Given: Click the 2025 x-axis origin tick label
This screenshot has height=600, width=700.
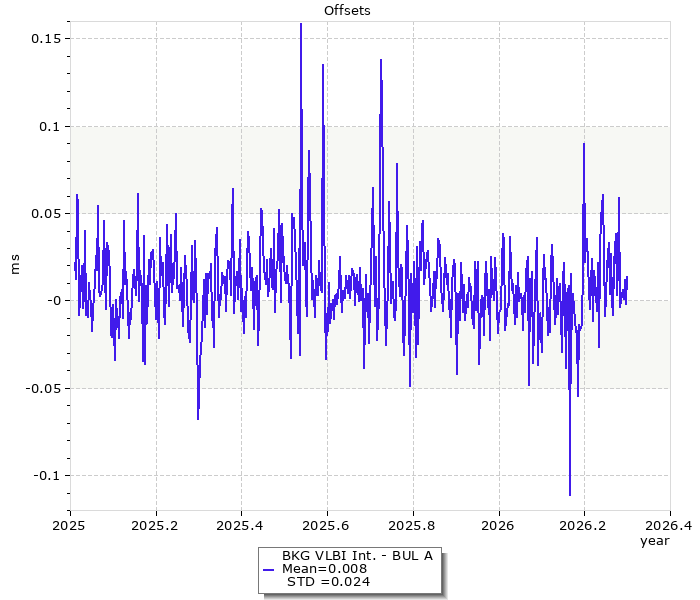Looking at the screenshot, I should tap(70, 525).
